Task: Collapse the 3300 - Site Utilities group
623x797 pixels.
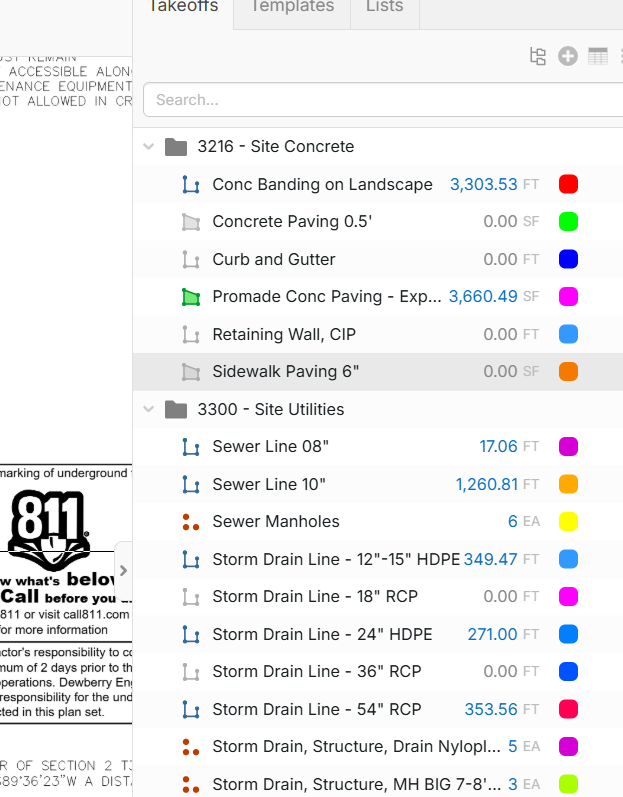Action: point(149,410)
